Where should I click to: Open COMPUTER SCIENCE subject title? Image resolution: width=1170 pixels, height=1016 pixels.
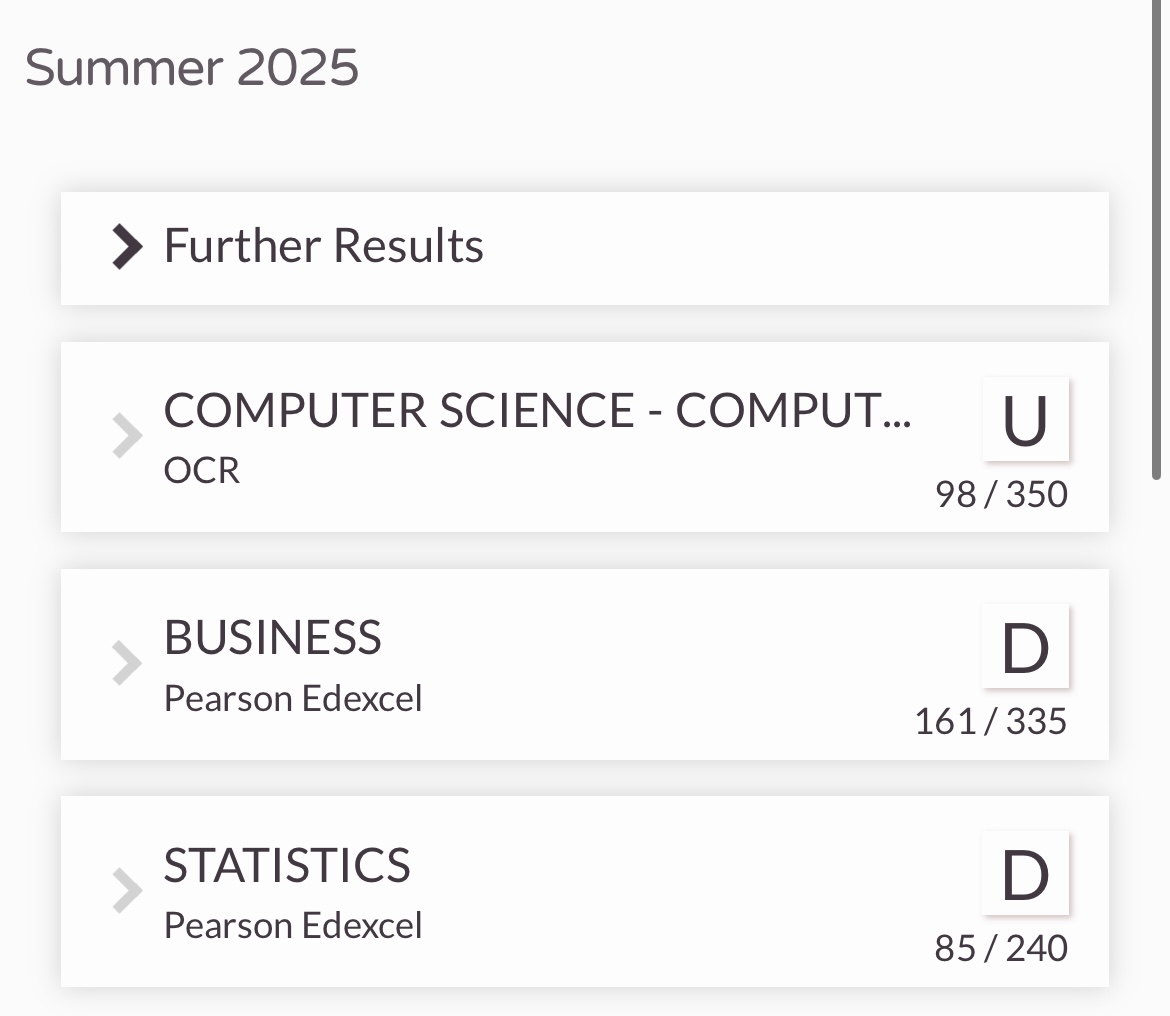(537, 411)
